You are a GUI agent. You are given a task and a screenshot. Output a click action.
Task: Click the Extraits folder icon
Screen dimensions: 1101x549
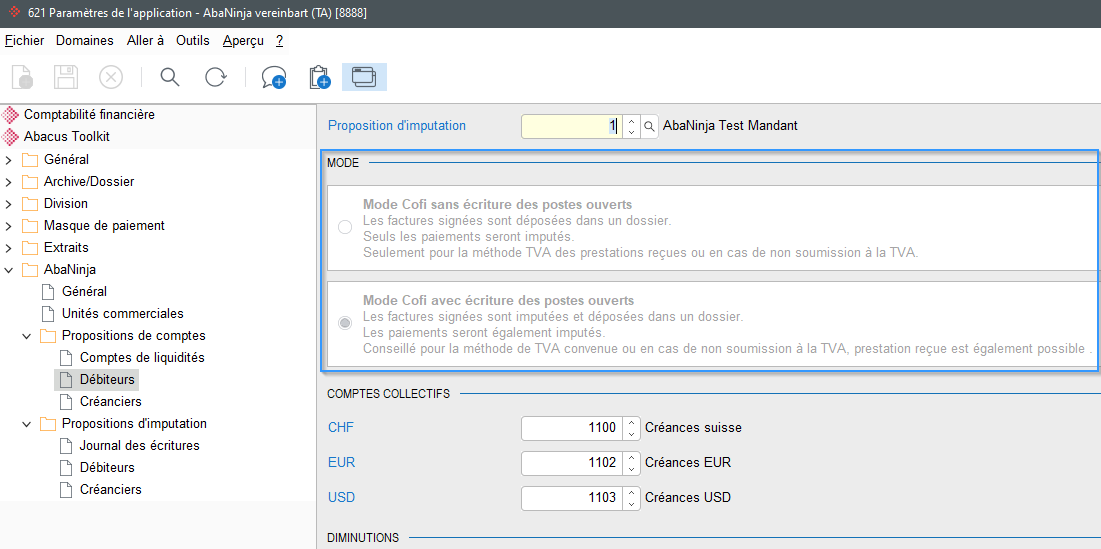coord(29,248)
